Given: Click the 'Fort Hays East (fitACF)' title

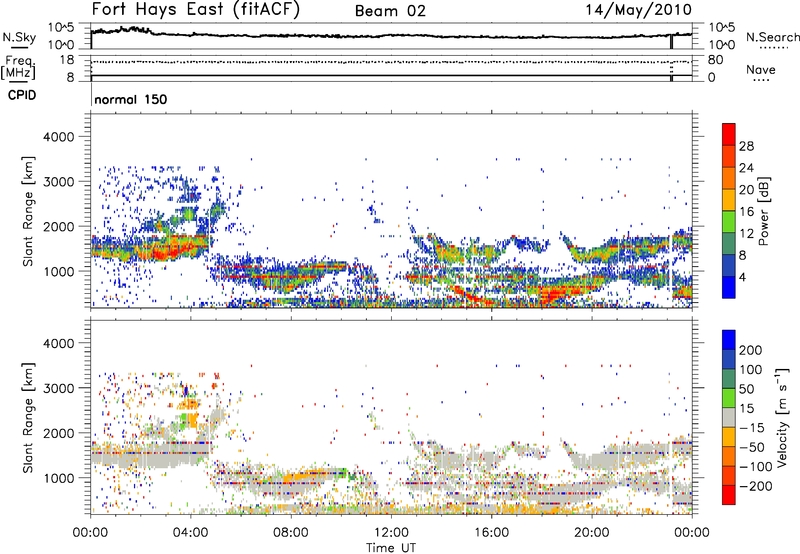Looking at the screenshot, I should [195, 10].
